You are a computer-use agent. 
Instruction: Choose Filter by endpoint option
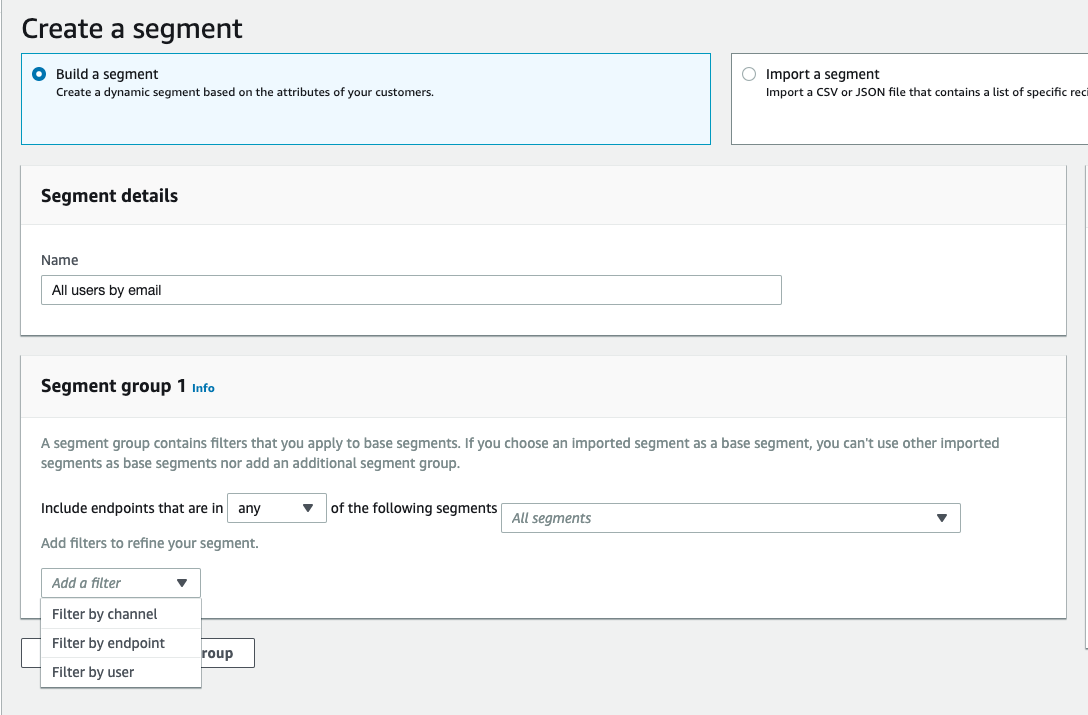(x=121, y=644)
